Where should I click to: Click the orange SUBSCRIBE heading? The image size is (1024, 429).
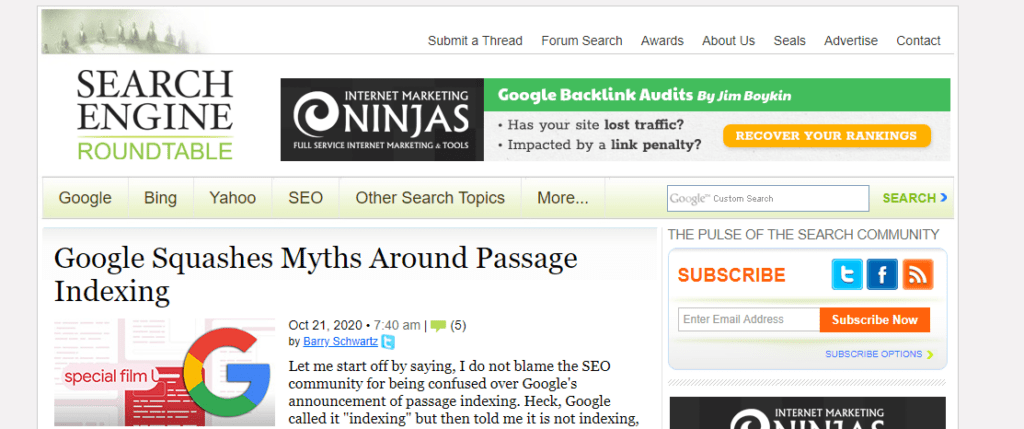pos(731,275)
